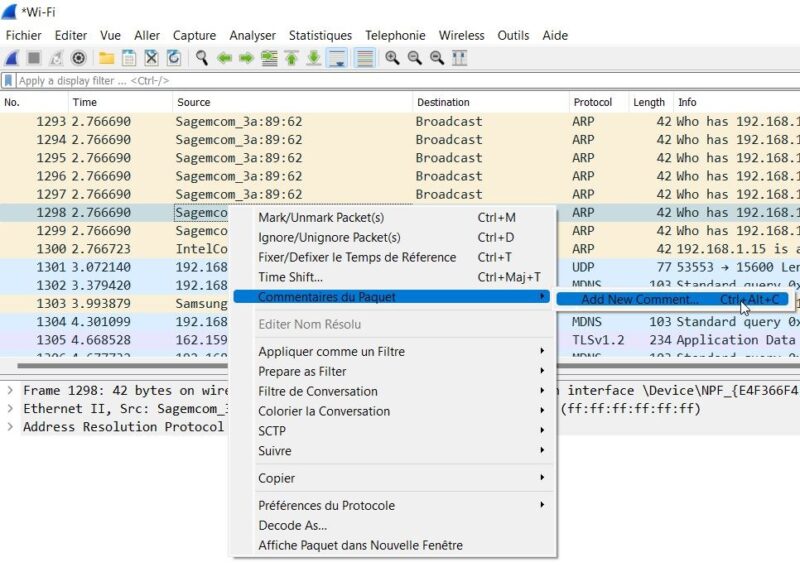Reload the capture file icon

click(174, 58)
